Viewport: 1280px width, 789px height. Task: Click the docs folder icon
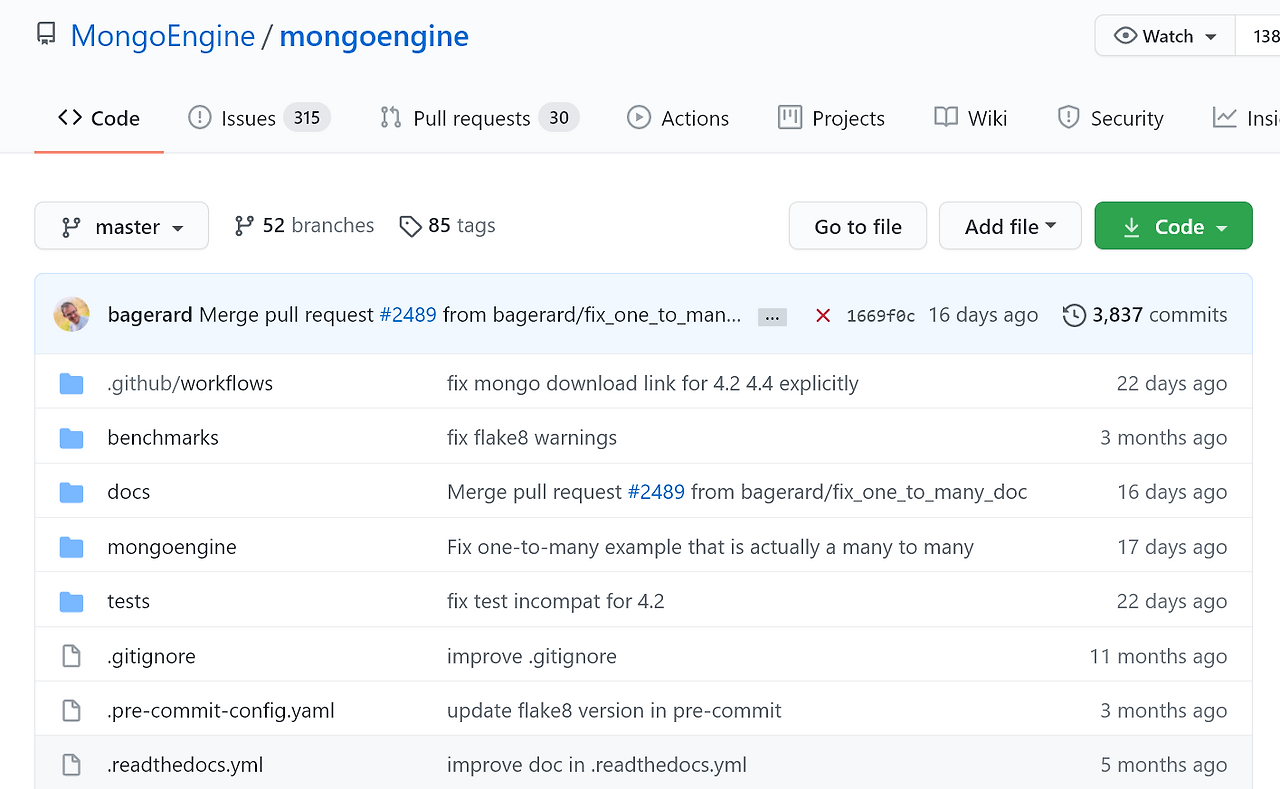point(71,491)
